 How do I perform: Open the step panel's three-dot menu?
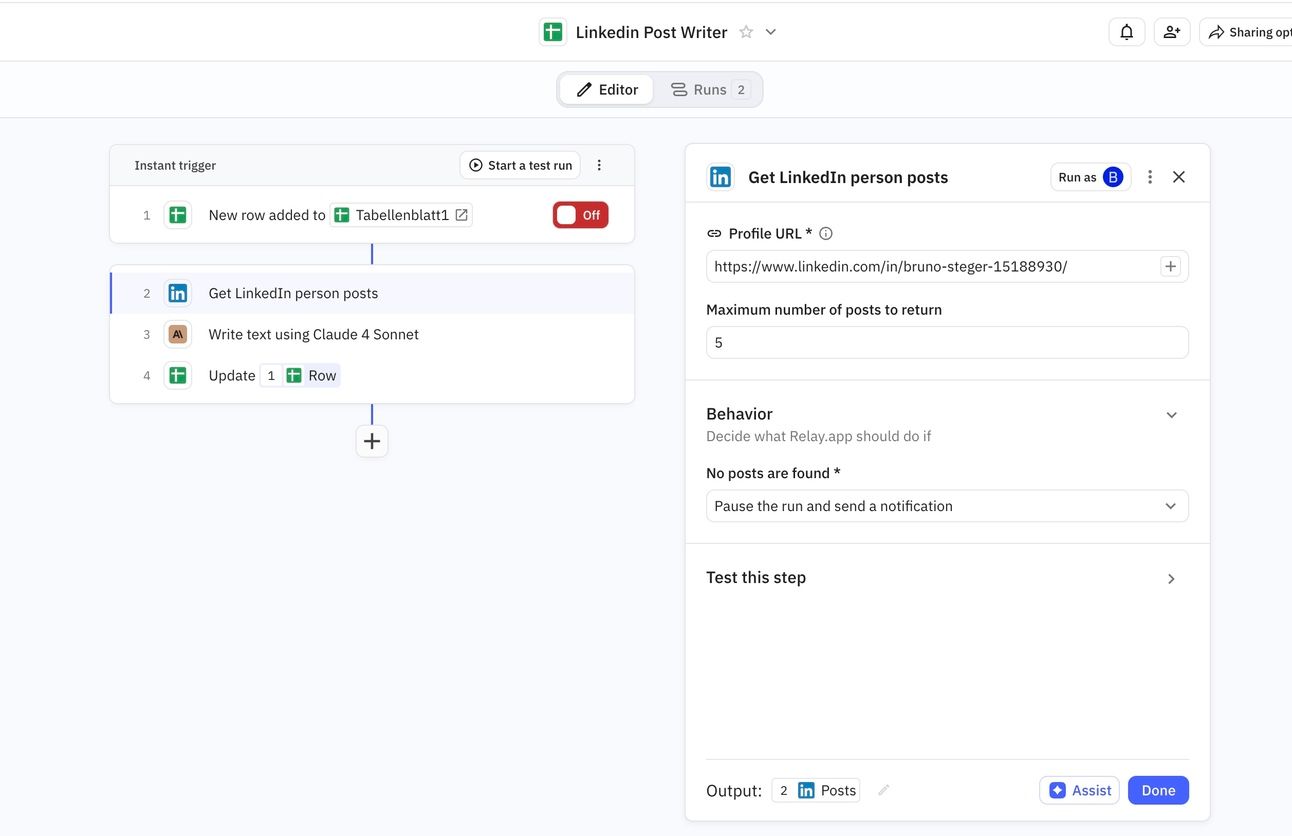(1150, 177)
